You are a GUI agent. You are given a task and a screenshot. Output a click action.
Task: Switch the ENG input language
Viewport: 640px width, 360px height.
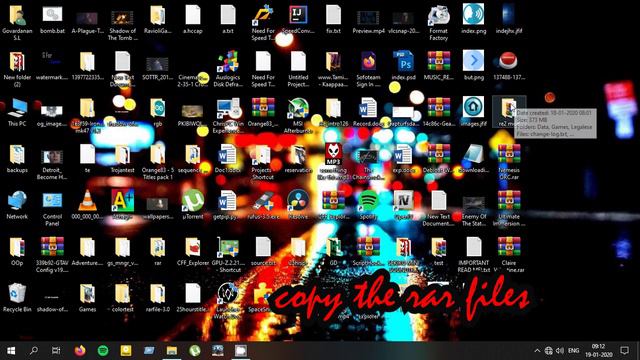point(573,351)
